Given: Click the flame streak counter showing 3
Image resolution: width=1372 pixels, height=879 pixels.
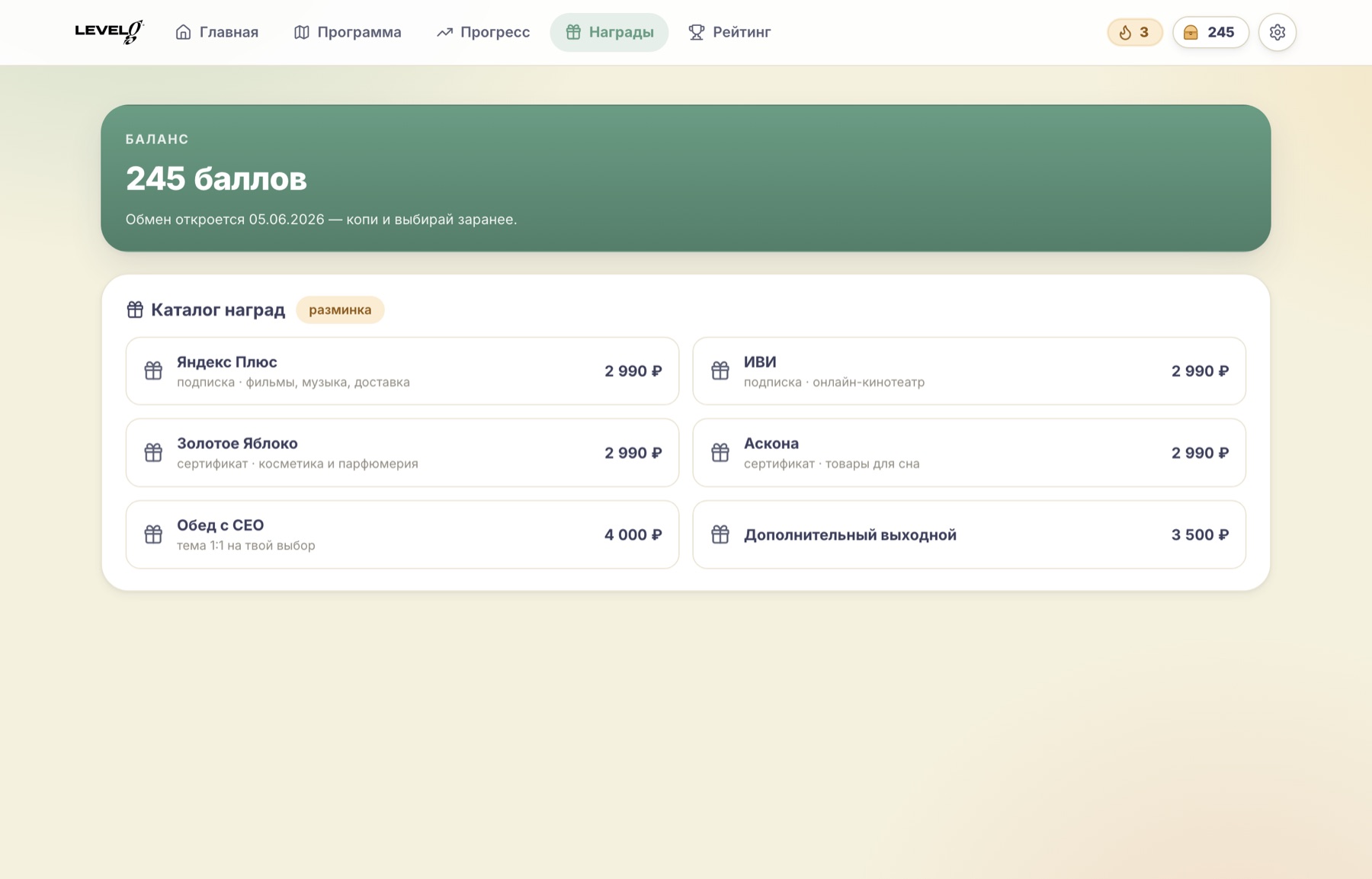Looking at the screenshot, I should [x=1134, y=32].
